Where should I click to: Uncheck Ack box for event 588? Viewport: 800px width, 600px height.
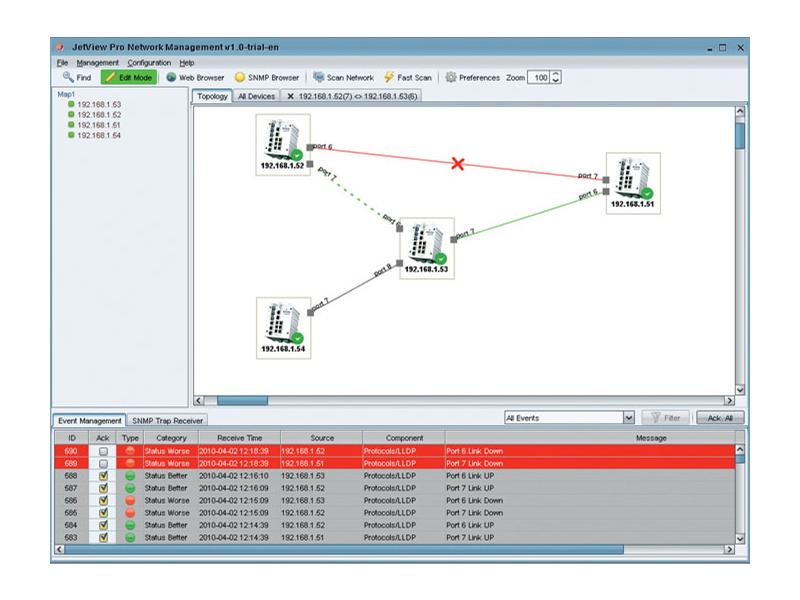click(x=103, y=476)
